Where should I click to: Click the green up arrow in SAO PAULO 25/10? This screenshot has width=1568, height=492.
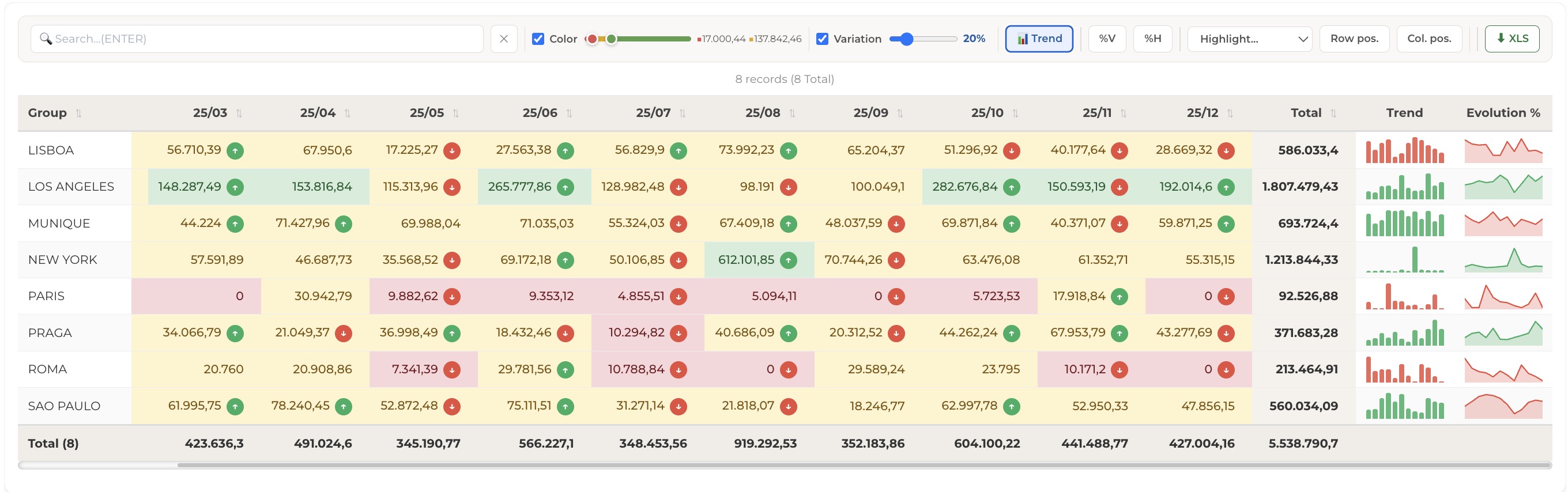1012,406
